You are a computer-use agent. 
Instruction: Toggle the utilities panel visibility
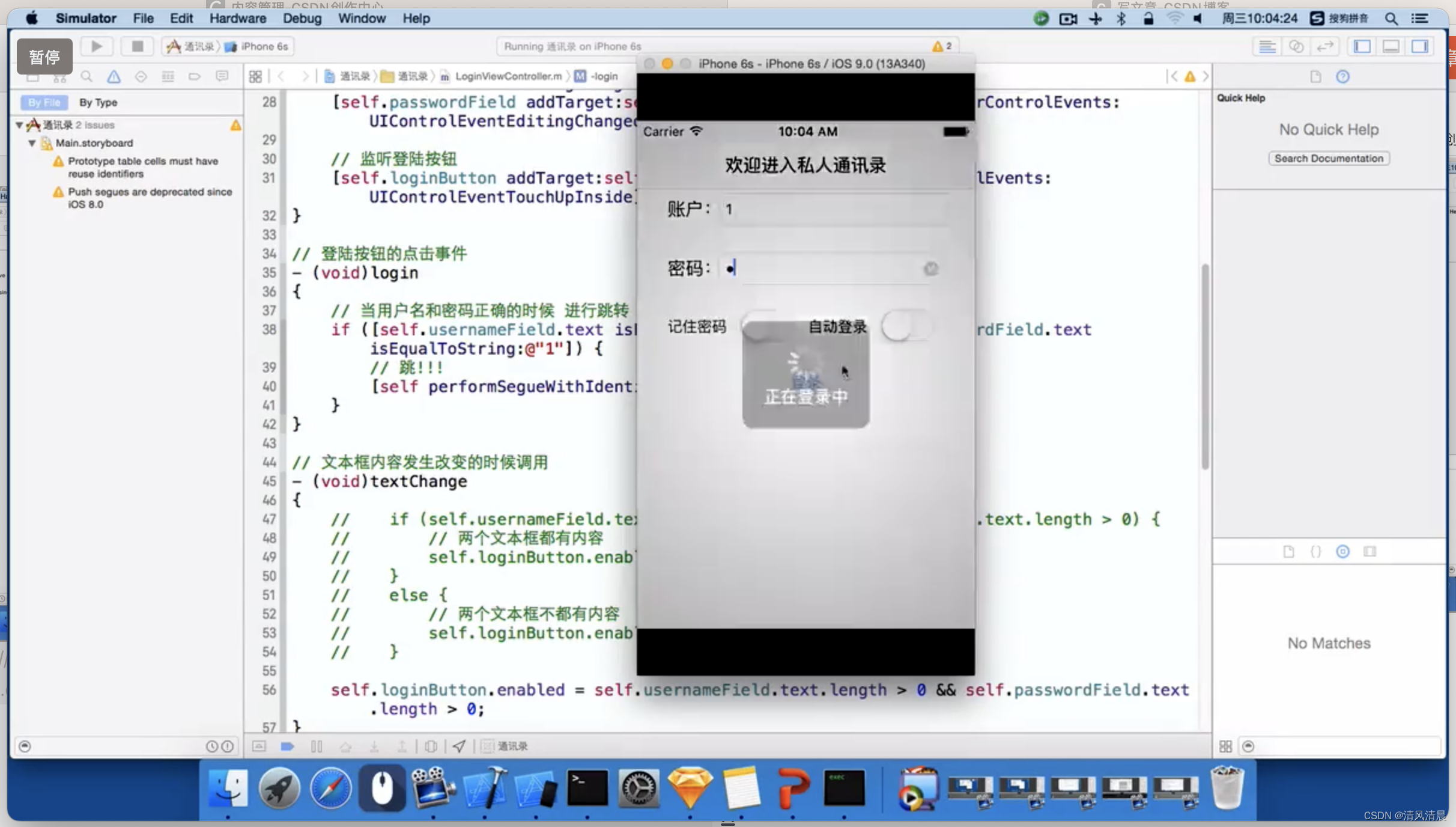(1419, 46)
